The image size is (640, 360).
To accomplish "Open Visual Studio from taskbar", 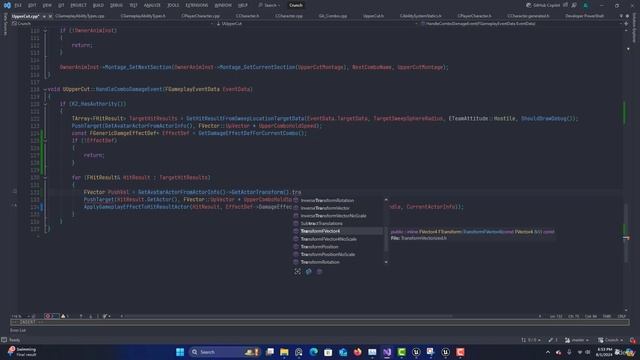I will (387, 352).
